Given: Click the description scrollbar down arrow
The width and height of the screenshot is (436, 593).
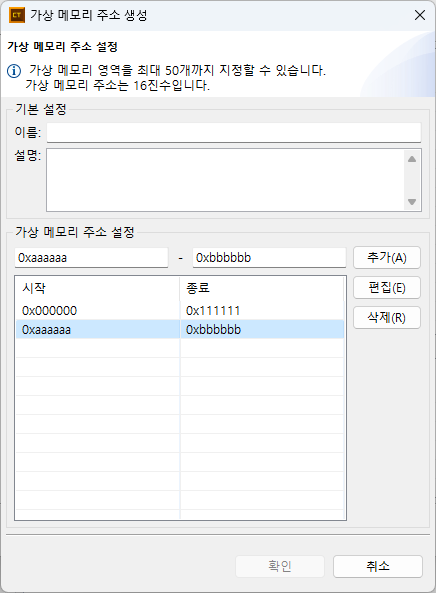Looking at the screenshot, I should pos(412,202).
